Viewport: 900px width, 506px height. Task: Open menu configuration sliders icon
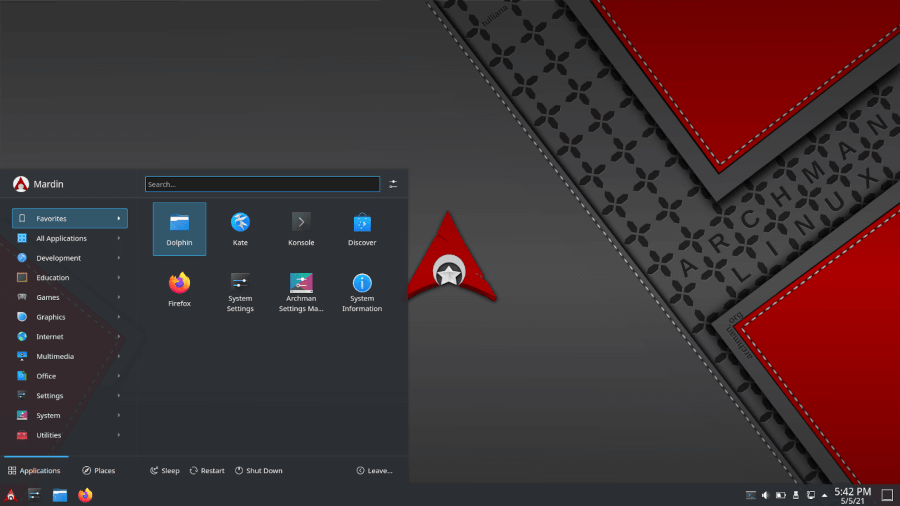[393, 184]
